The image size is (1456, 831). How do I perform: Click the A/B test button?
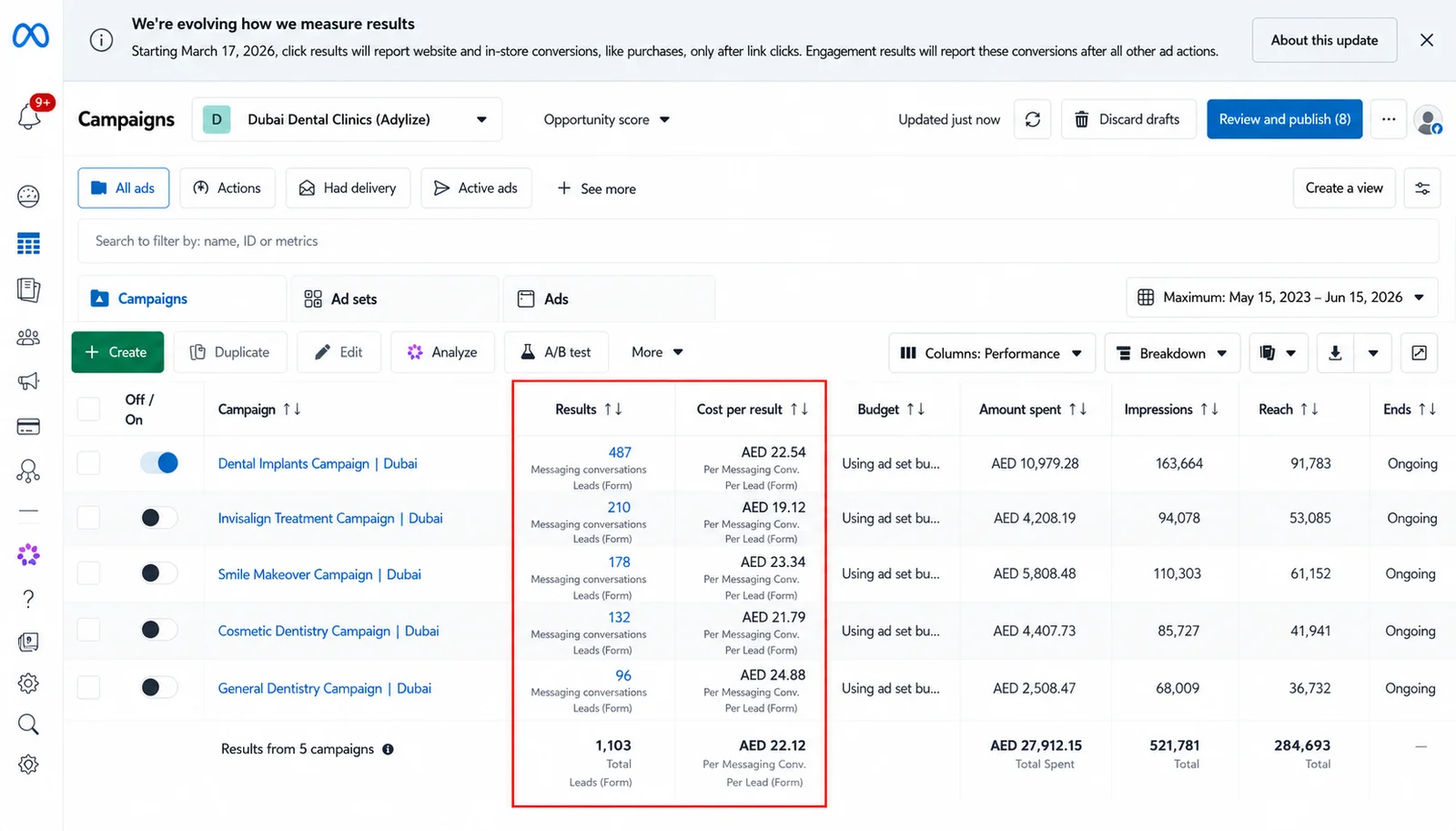click(556, 352)
